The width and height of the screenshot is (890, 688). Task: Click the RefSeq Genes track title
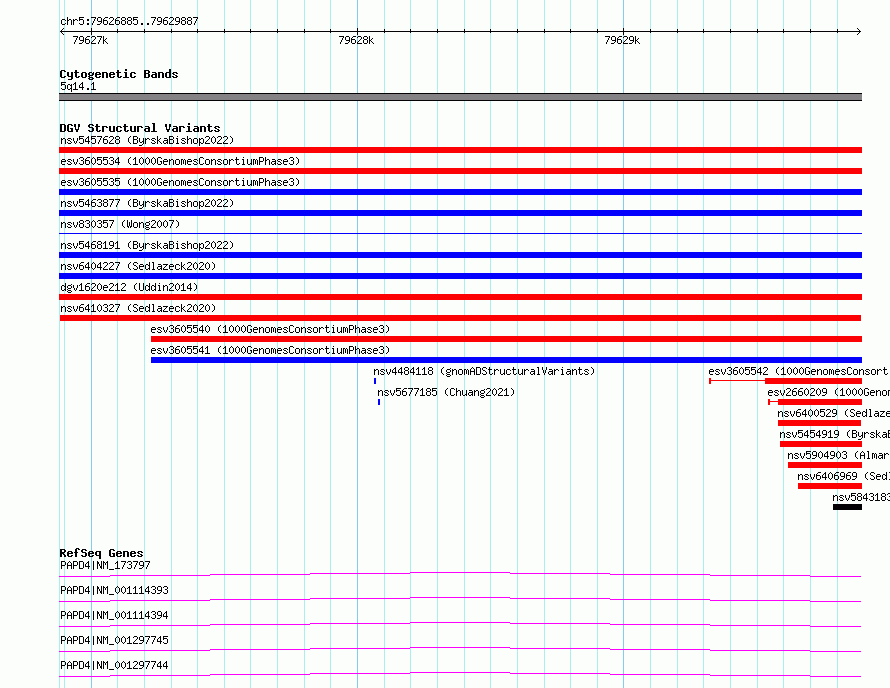click(101, 553)
